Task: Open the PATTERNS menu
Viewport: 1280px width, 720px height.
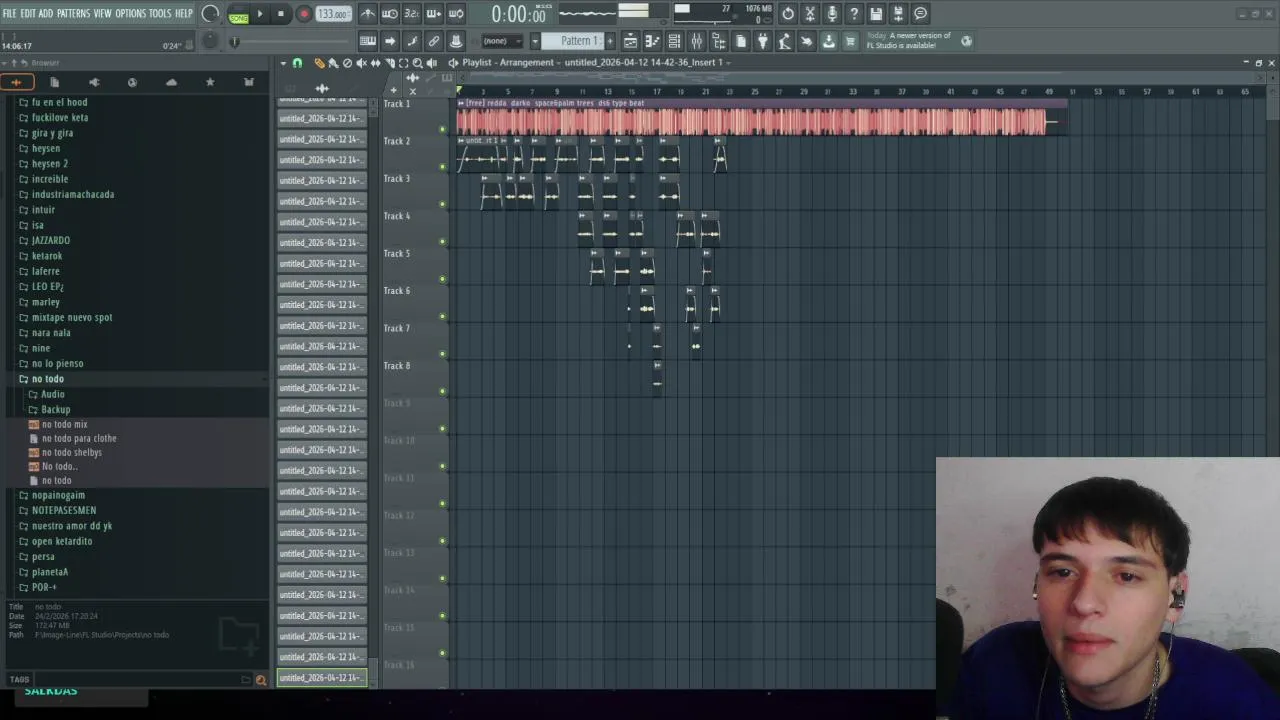Action: 73,13
